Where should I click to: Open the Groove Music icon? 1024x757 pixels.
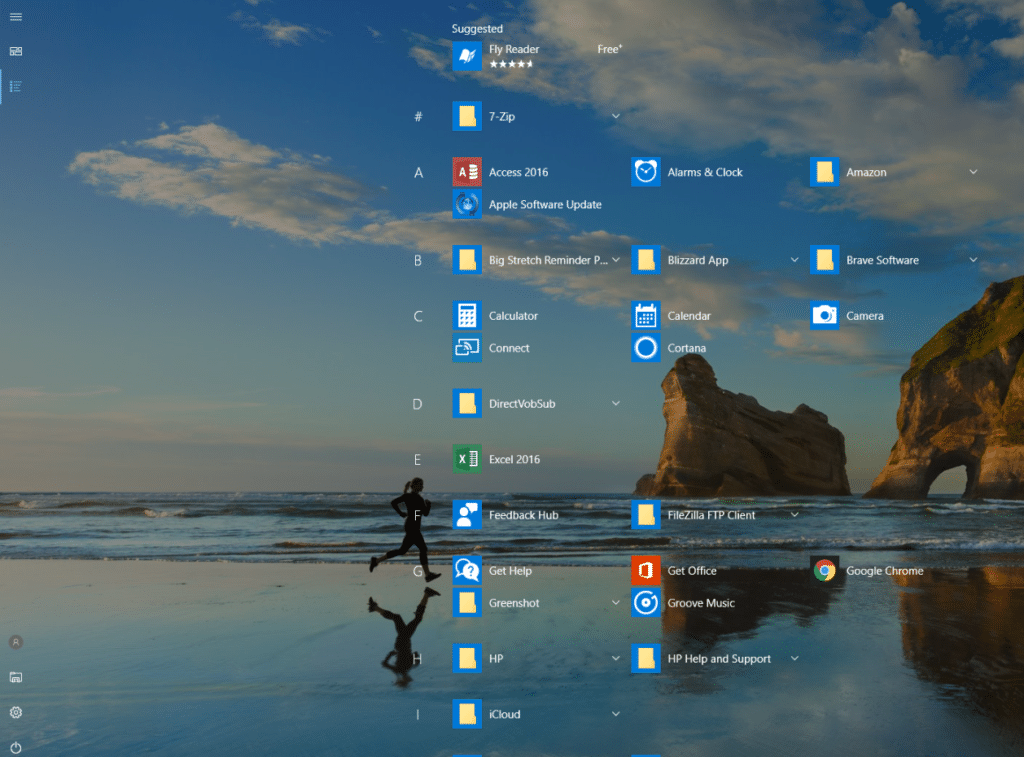(646, 603)
